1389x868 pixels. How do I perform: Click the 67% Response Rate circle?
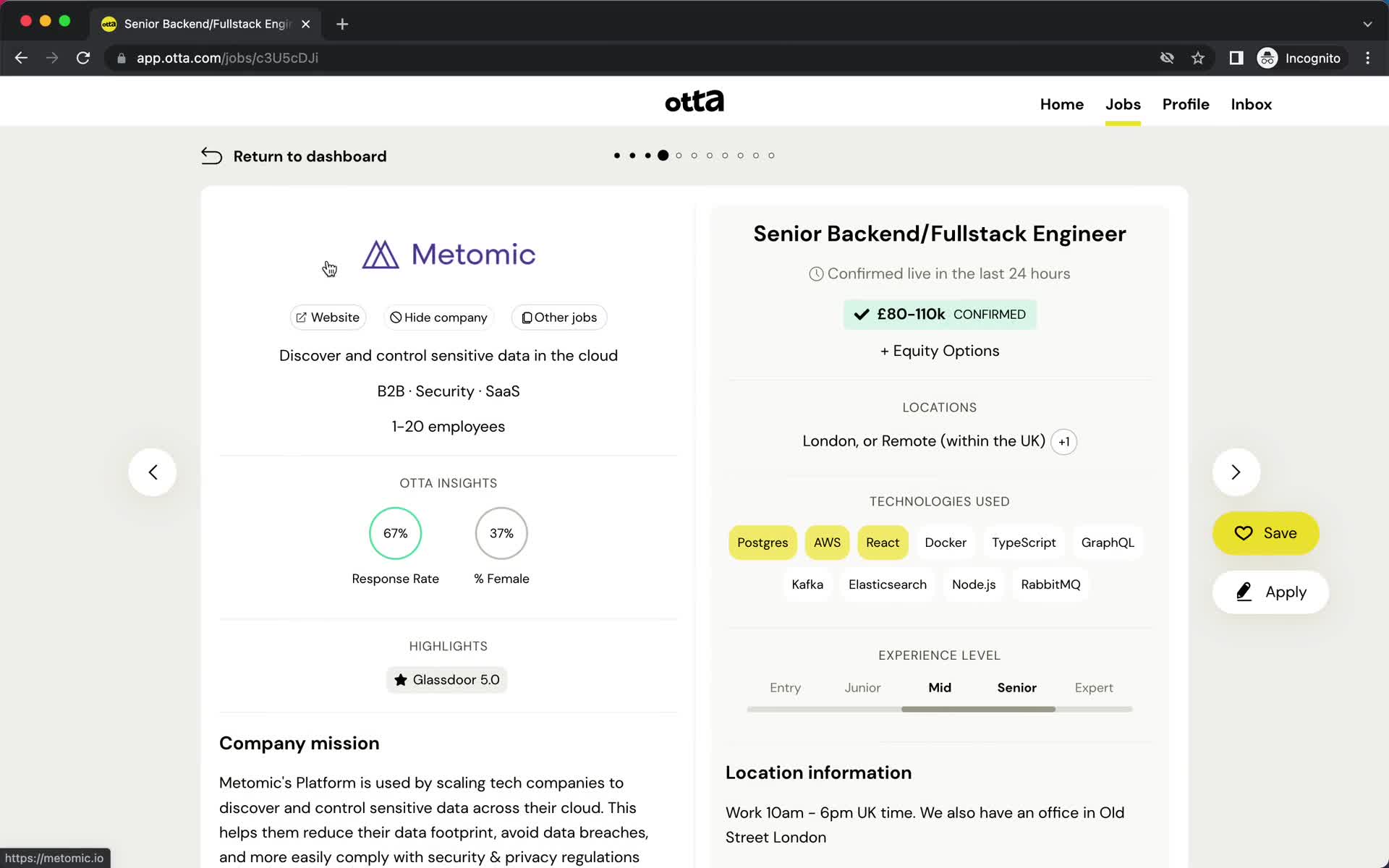[395, 533]
